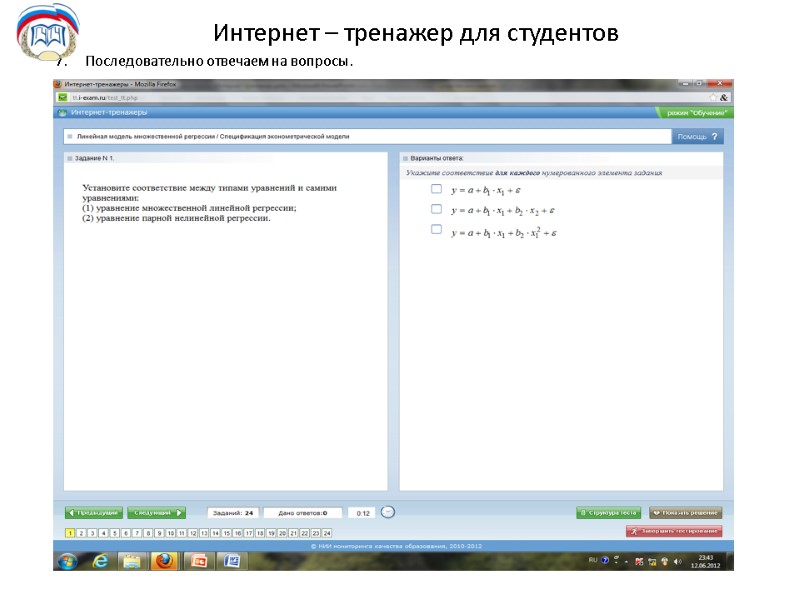The width and height of the screenshot is (800, 600).
Task: Check the box beside the second equation
Action: pos(436,210)
